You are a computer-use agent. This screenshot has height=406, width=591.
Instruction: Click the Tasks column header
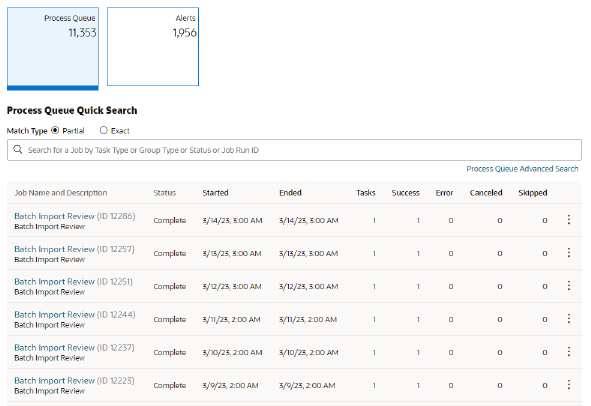[366, 193]
